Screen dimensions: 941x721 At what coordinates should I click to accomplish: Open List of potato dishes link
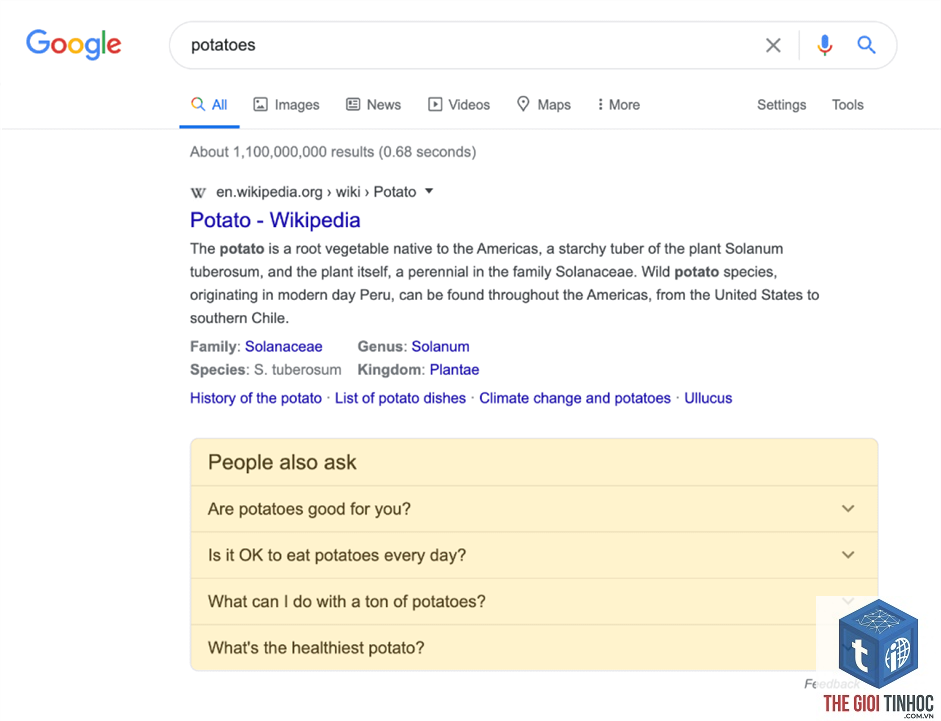[x=400, y=398]
